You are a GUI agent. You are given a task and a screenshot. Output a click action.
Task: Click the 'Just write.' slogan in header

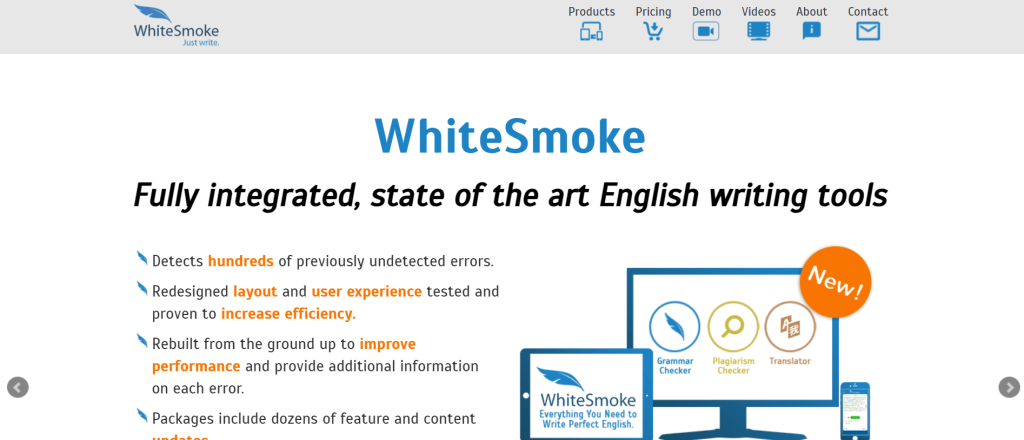(201, 43)
